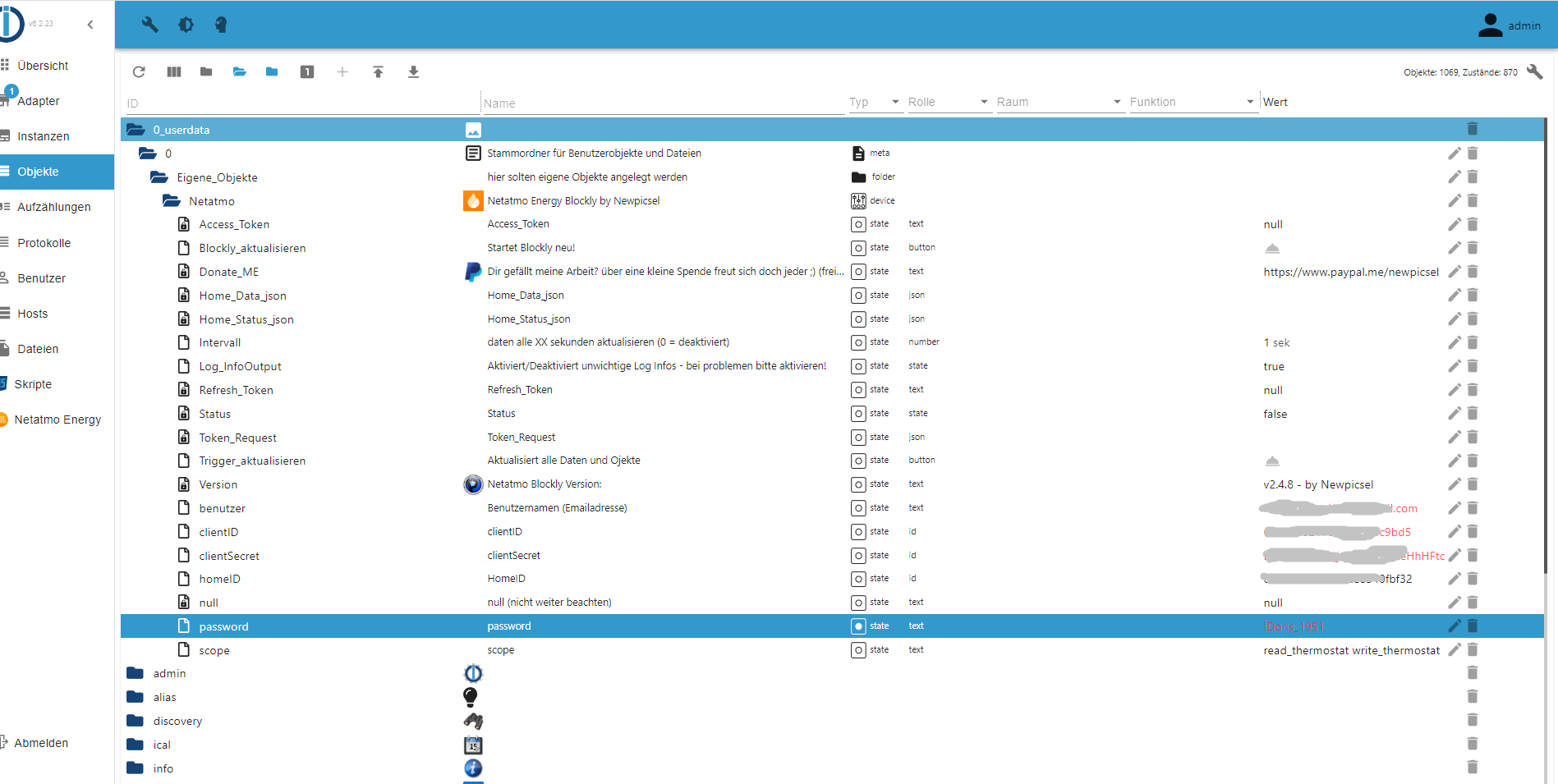Open the Rolle filter dropdown

click(949, 102)
